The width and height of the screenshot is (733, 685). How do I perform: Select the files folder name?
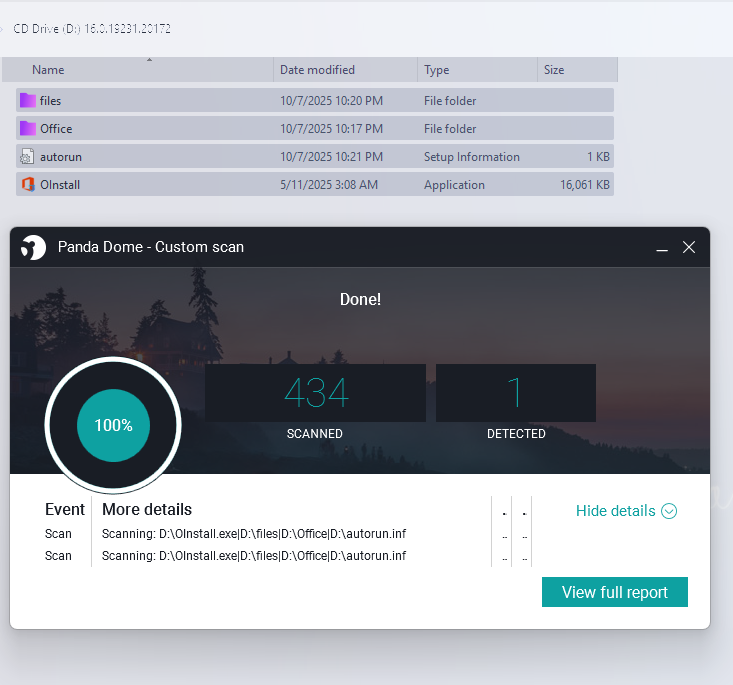[x=50, y=101]
